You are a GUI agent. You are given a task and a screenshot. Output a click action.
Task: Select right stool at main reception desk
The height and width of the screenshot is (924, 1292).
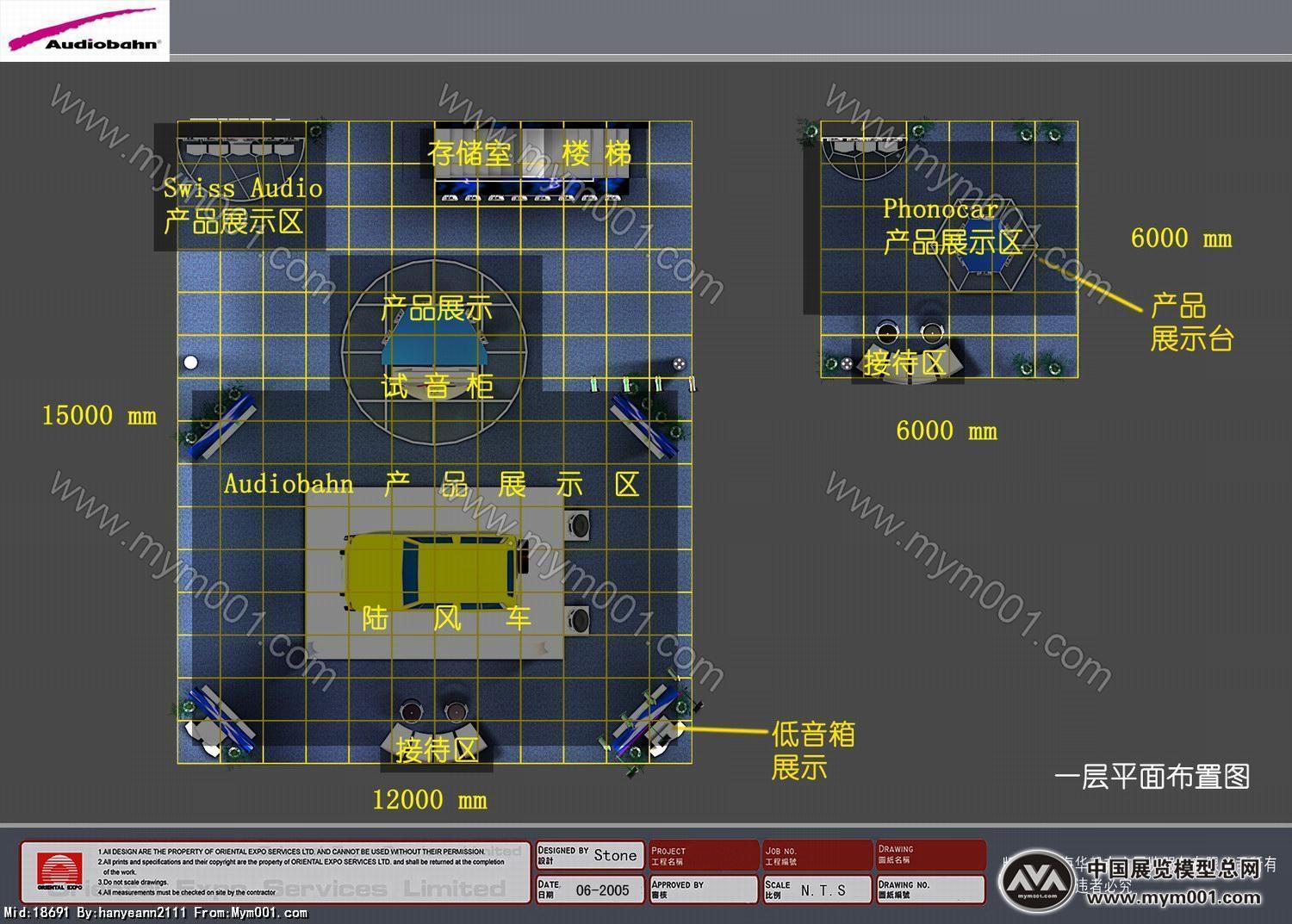point(454,711)
